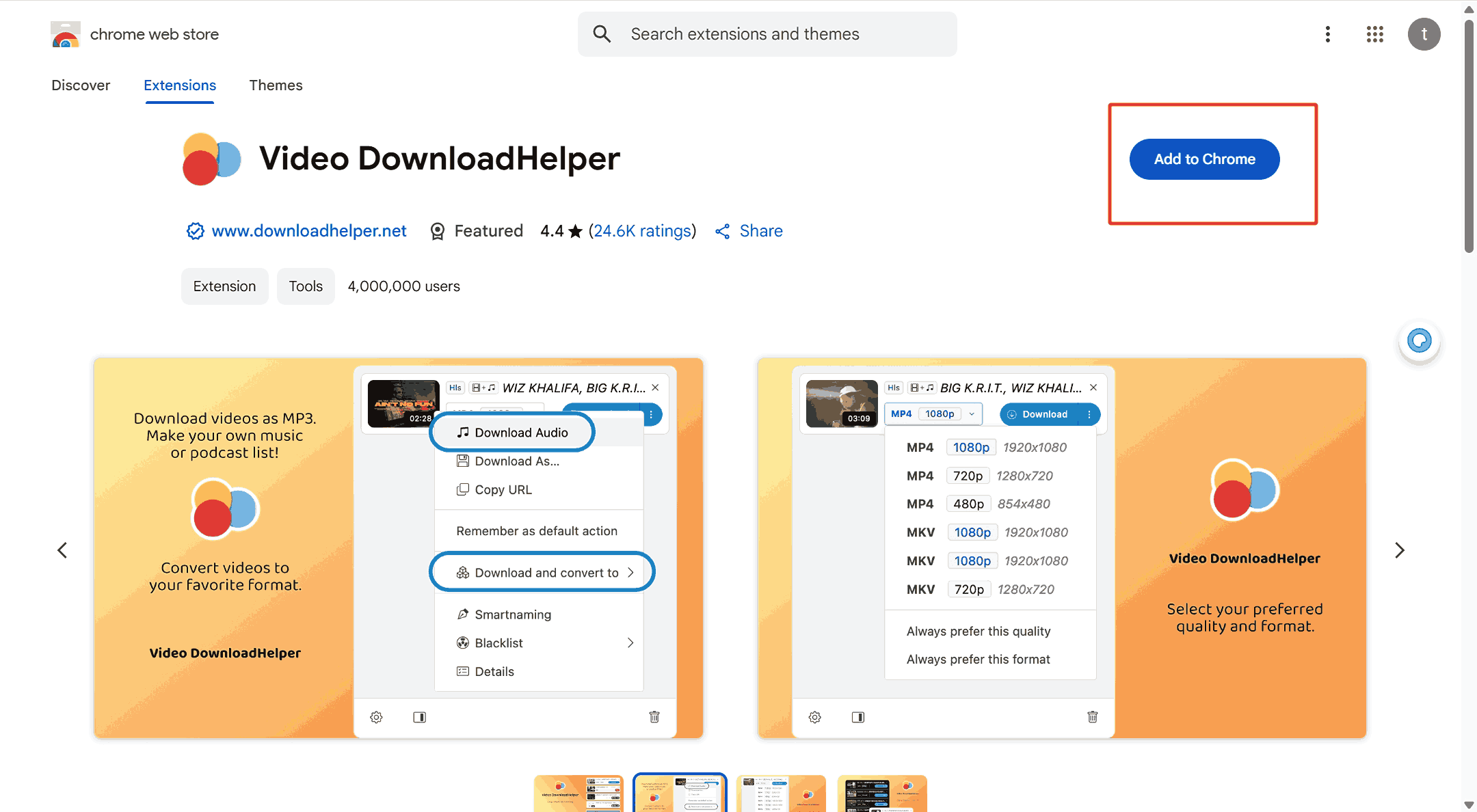
Task: Search extensions and themes field
Action: (x=767, y=34)
